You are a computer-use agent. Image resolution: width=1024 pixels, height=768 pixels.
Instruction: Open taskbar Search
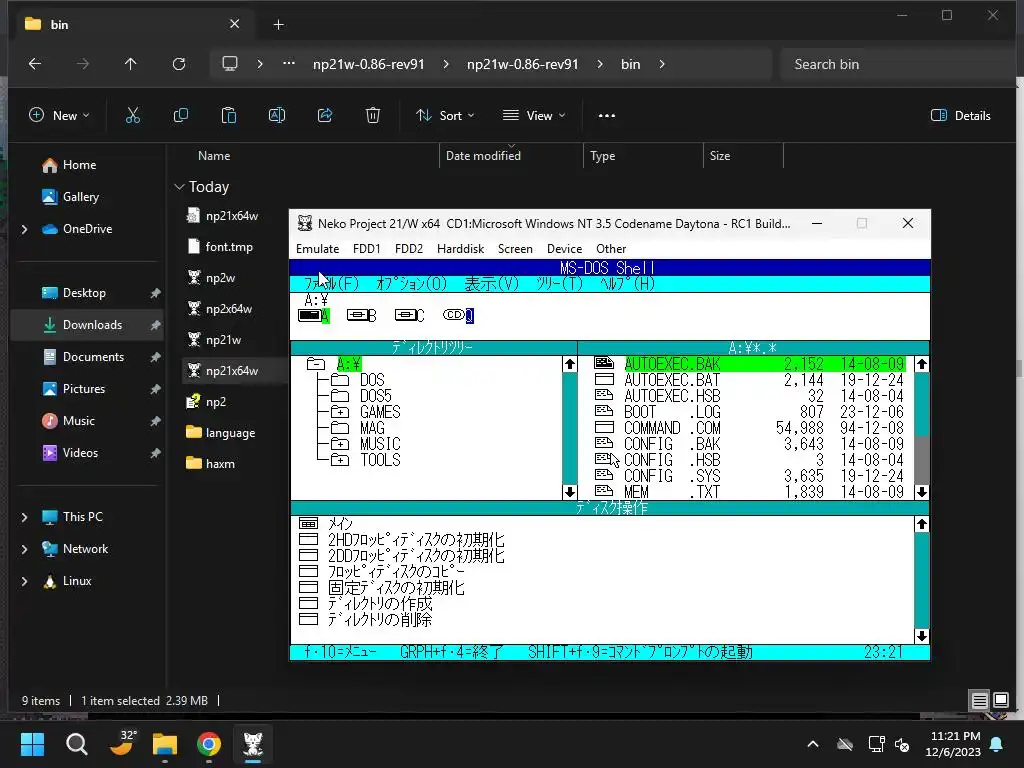(x=76, y=744)
